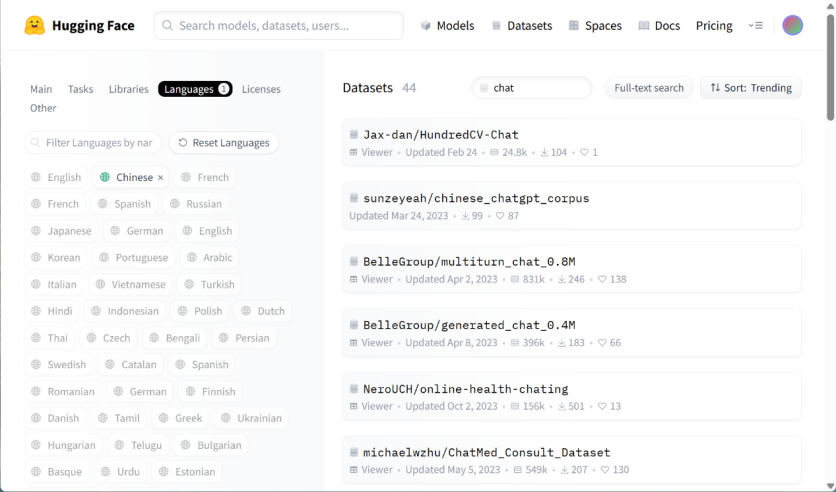Click the grid icon beside Spaces
The height and width of the screenshot is (492, 836).
574,26
